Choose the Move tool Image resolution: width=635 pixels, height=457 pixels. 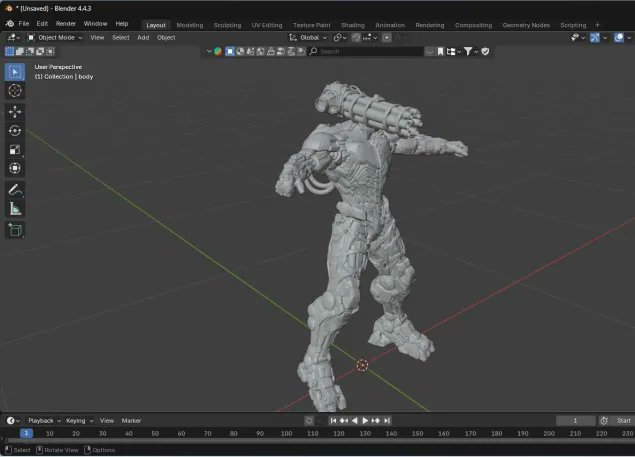pyautogui.click(x=15, y=112)
